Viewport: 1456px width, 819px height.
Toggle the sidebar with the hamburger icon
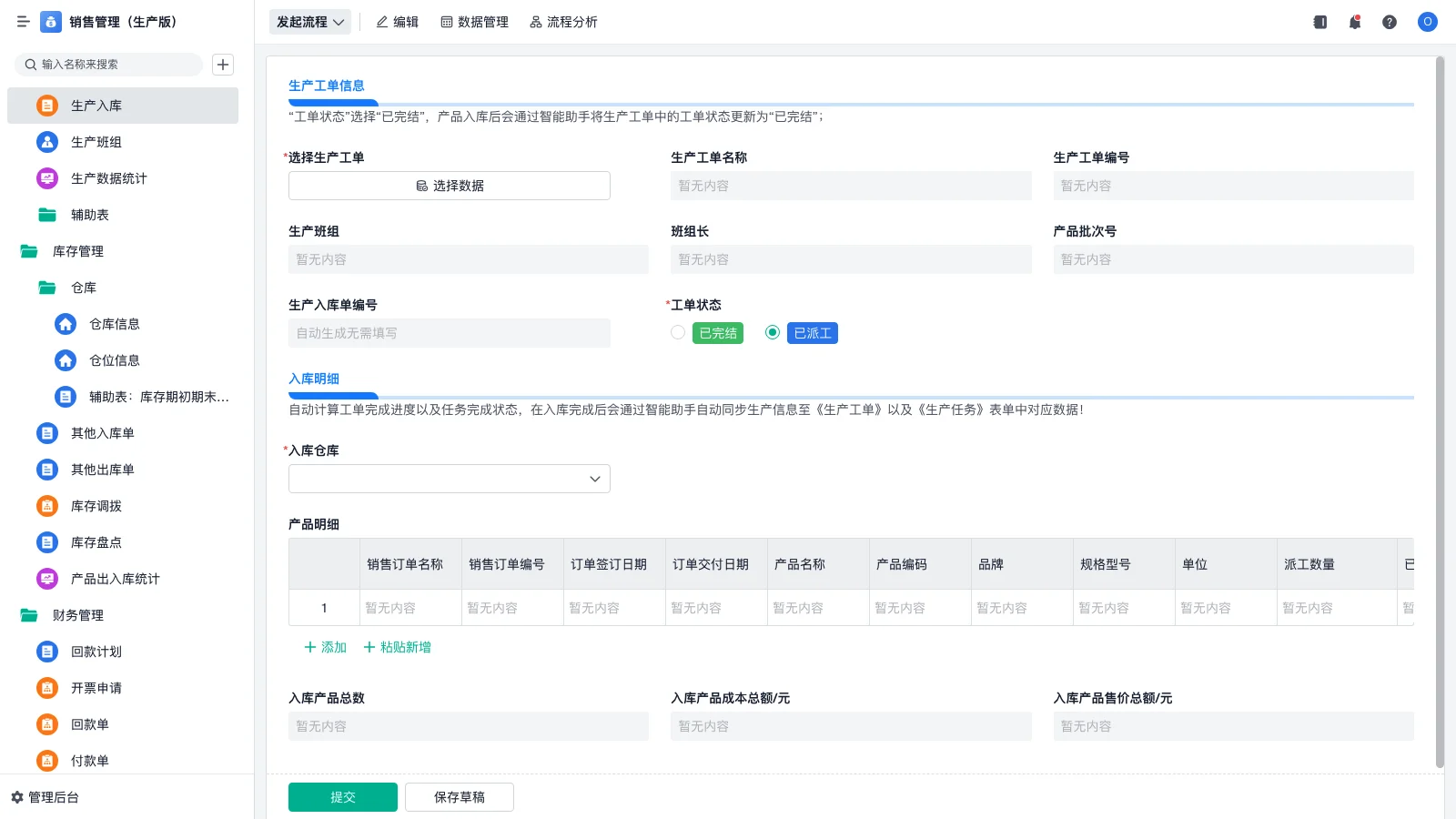(23, 22)
